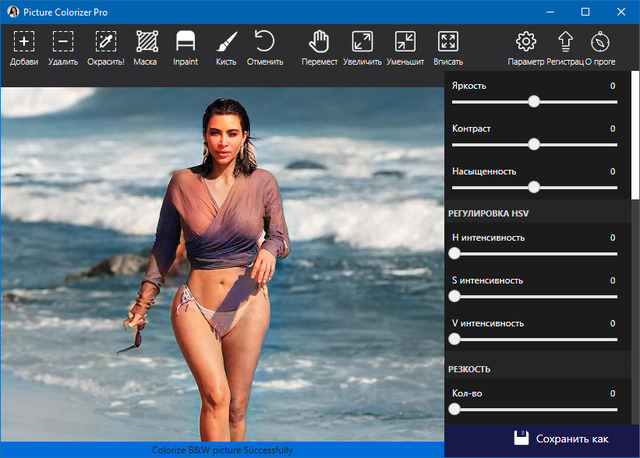Adjust the Насыщенность saturation slider
This screenshot has width=640, height=458.
point(533,187)
